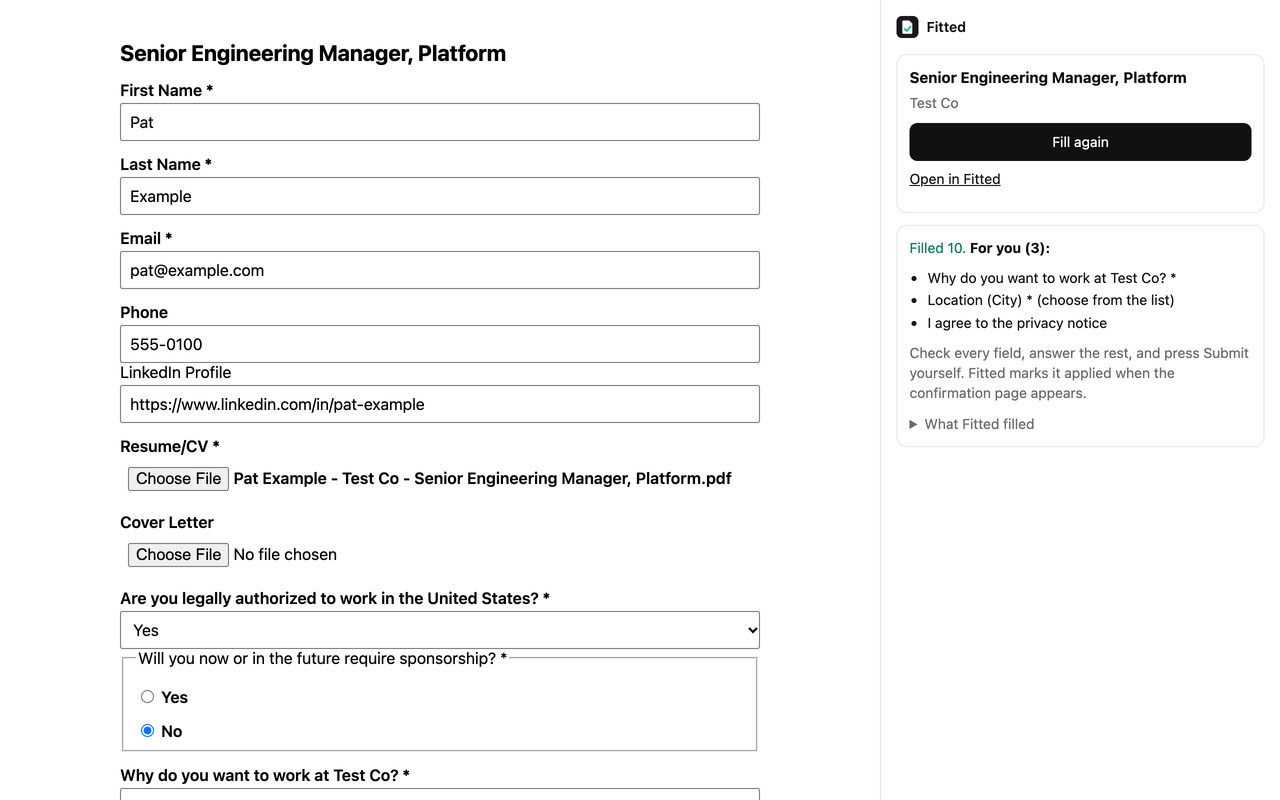This screenshot has width=1280, height=800.
Task: Select the No sponsorship radio button
Action: (147, 731)
